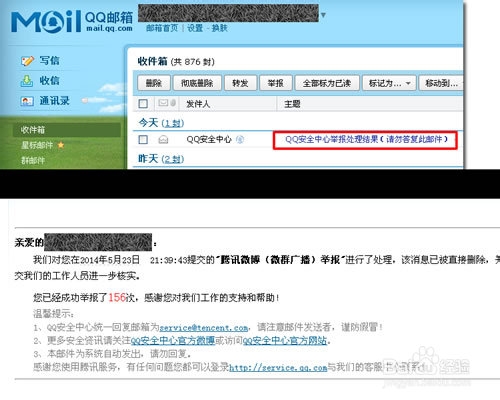Click the 举报 button
This screenshot has height=400, width=500.
pyautogui.click(x=276, y=83)
